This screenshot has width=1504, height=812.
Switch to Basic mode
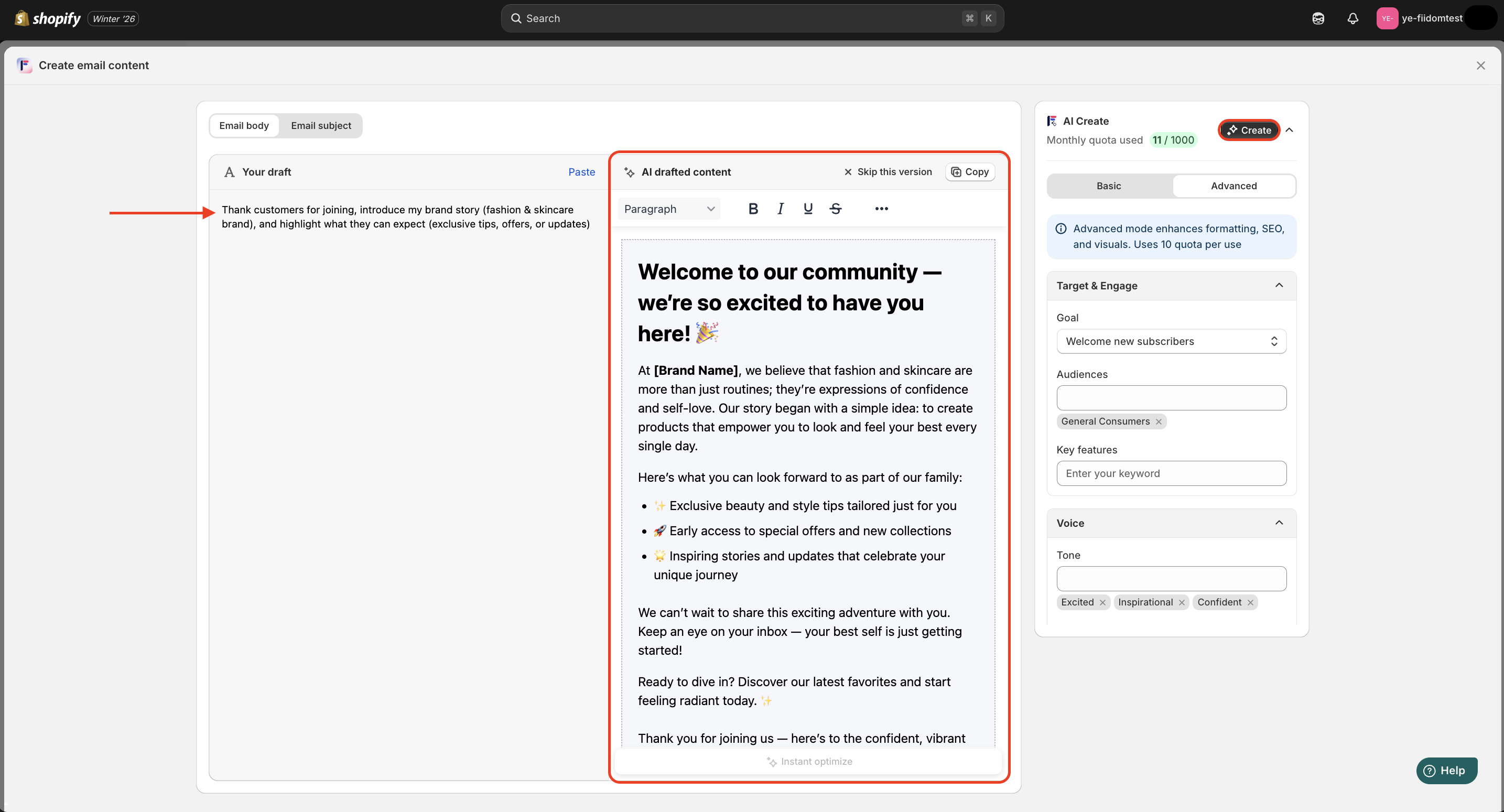pos(1109,186)
